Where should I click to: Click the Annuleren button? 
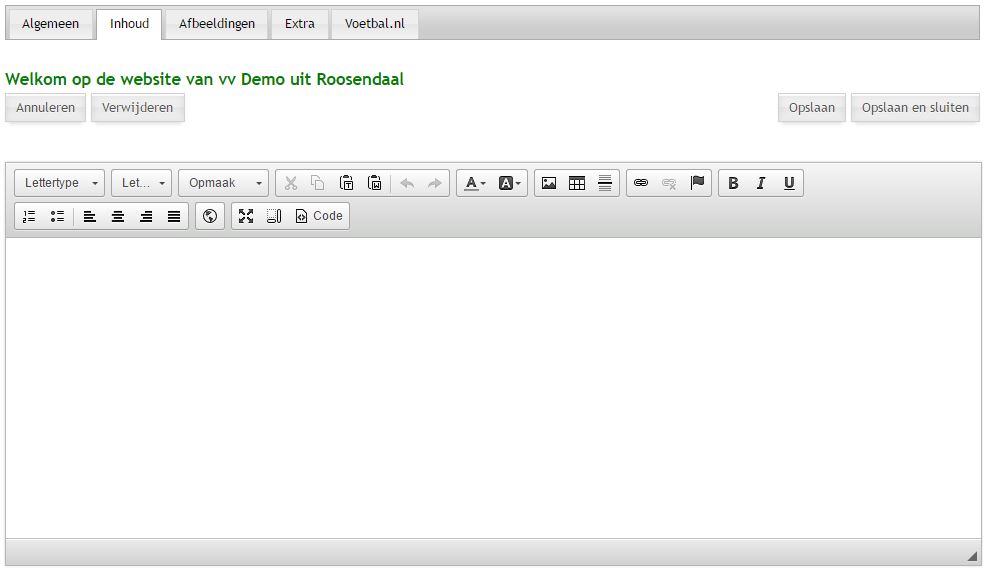pyautogui.click(x=45, y=108)
